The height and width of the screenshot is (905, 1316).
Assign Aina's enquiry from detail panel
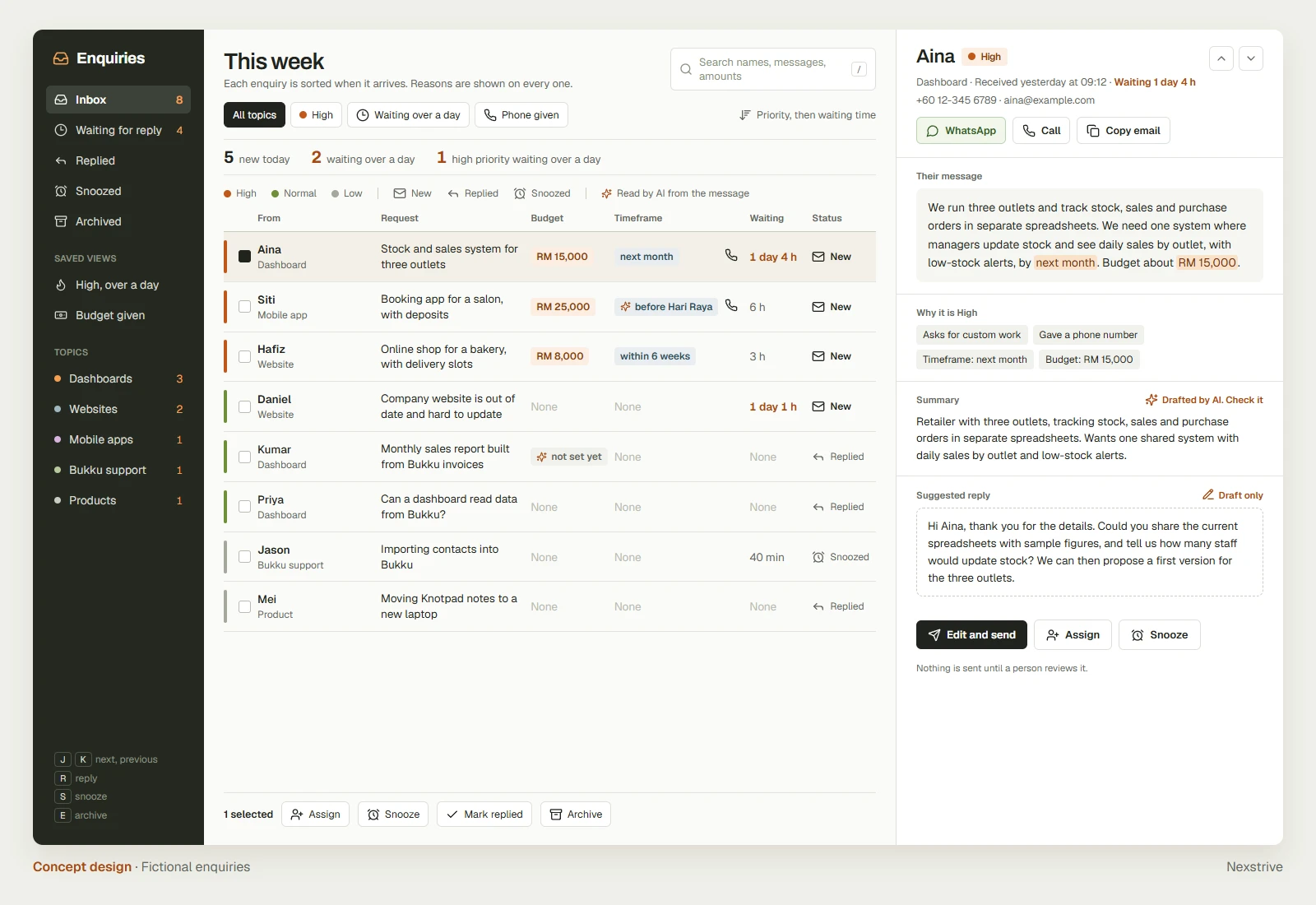coord(1073,635)
